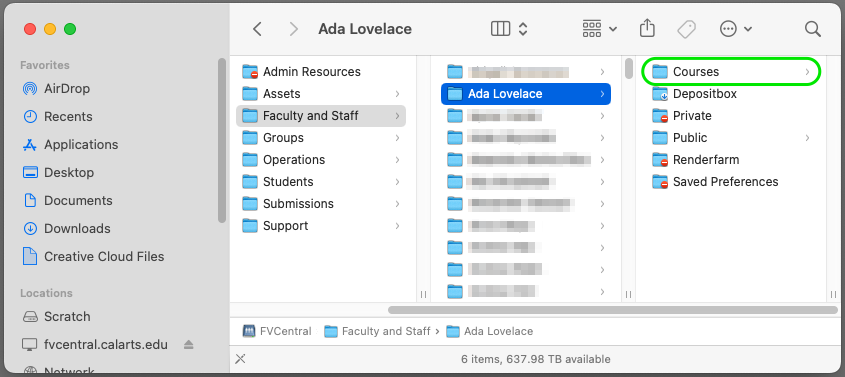Open the group-by grid dropdown

pyautogui.click(x=599, y=29)
